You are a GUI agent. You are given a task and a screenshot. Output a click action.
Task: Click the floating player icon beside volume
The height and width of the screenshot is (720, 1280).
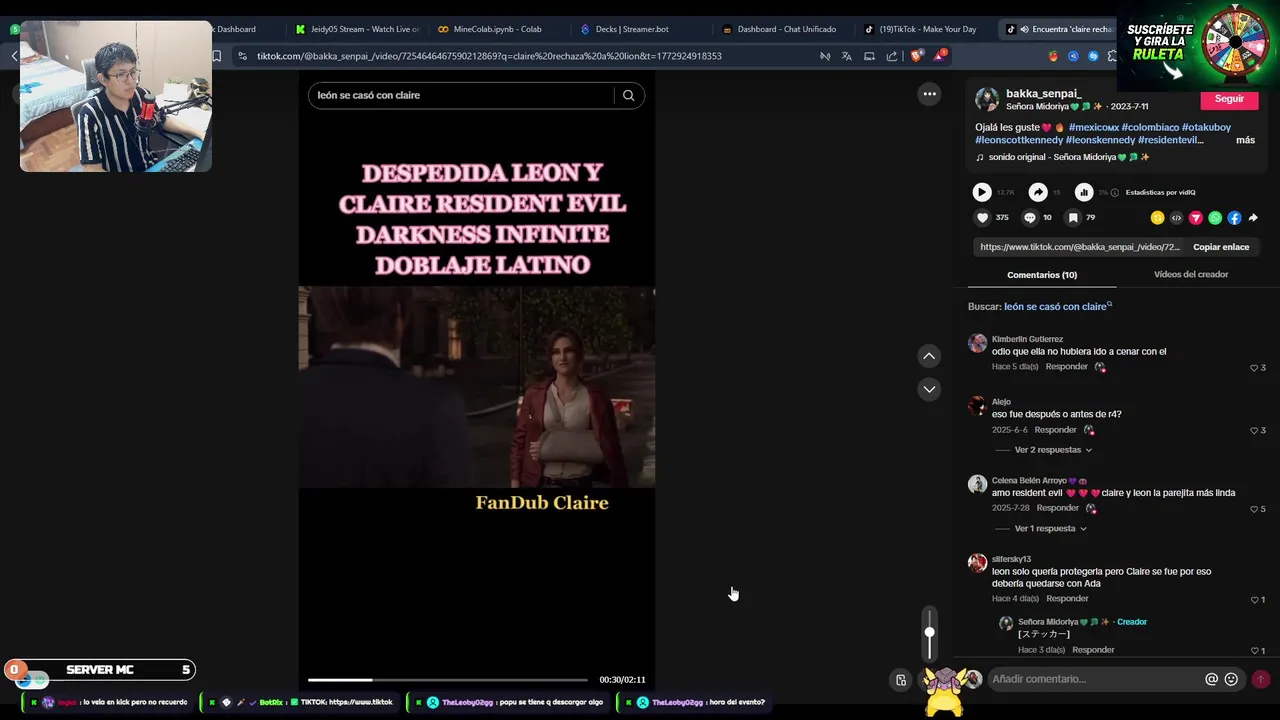[901, 680]
